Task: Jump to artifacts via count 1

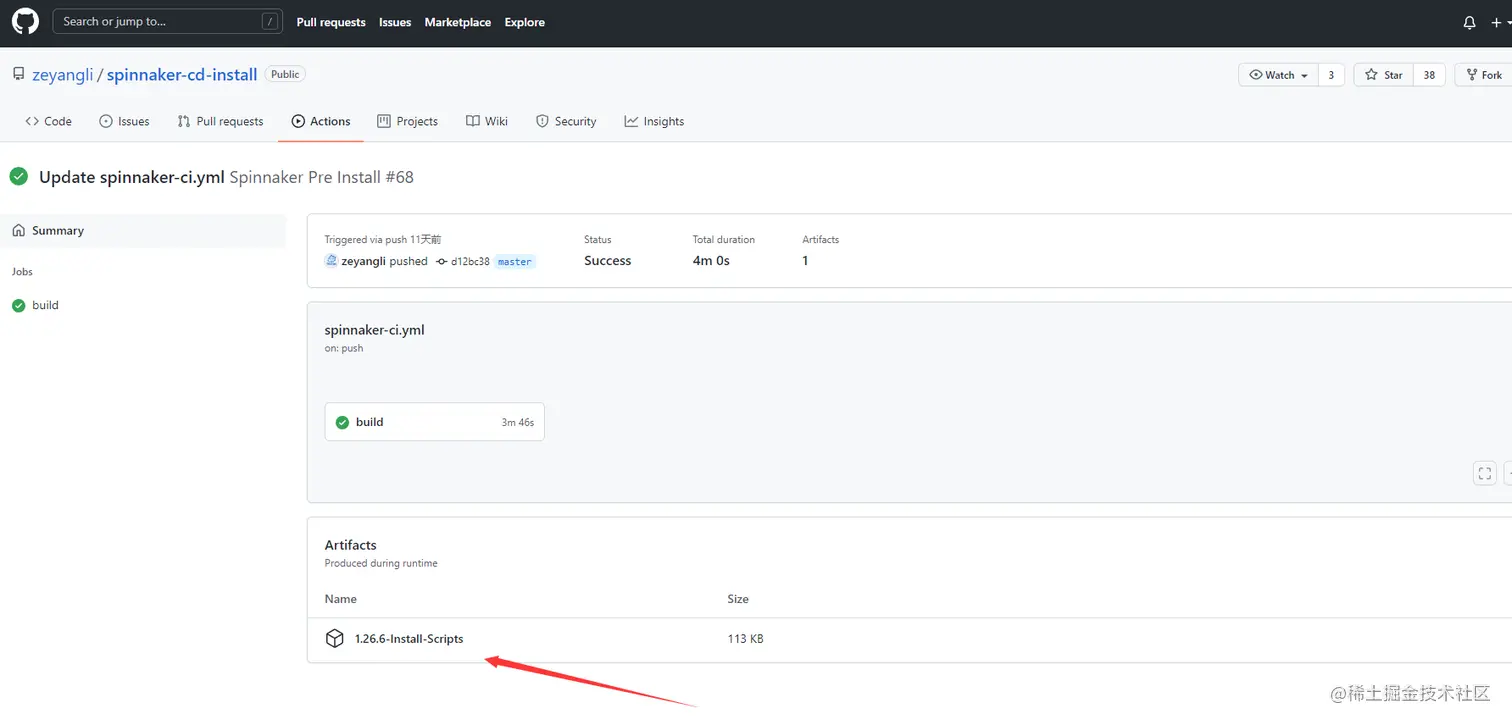Action: tap(805, 261)
